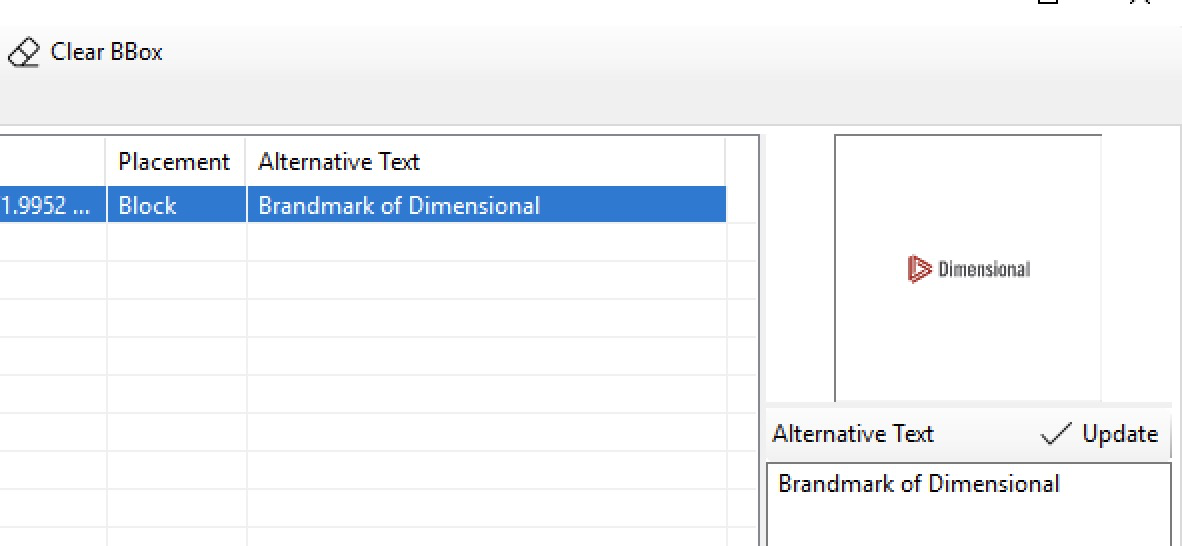Close the window with the X button

tap(1140, 3)
